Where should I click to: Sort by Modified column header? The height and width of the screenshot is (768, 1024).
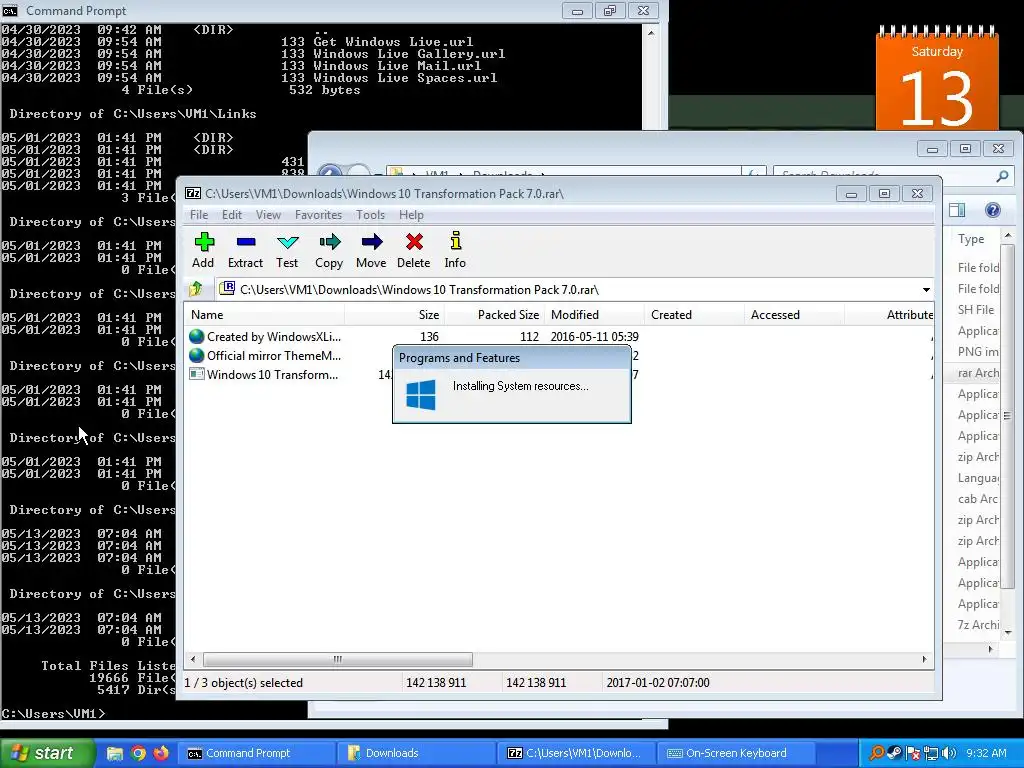[x=594, y=315]
